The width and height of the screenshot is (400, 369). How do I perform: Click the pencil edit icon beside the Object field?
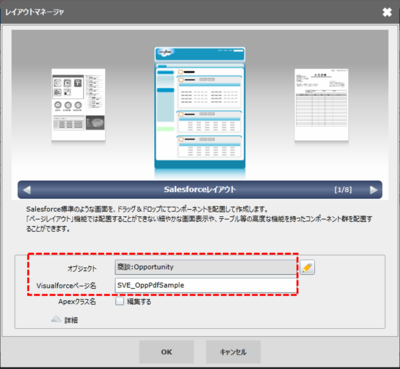pyautogui.click(x=307, y=267)
